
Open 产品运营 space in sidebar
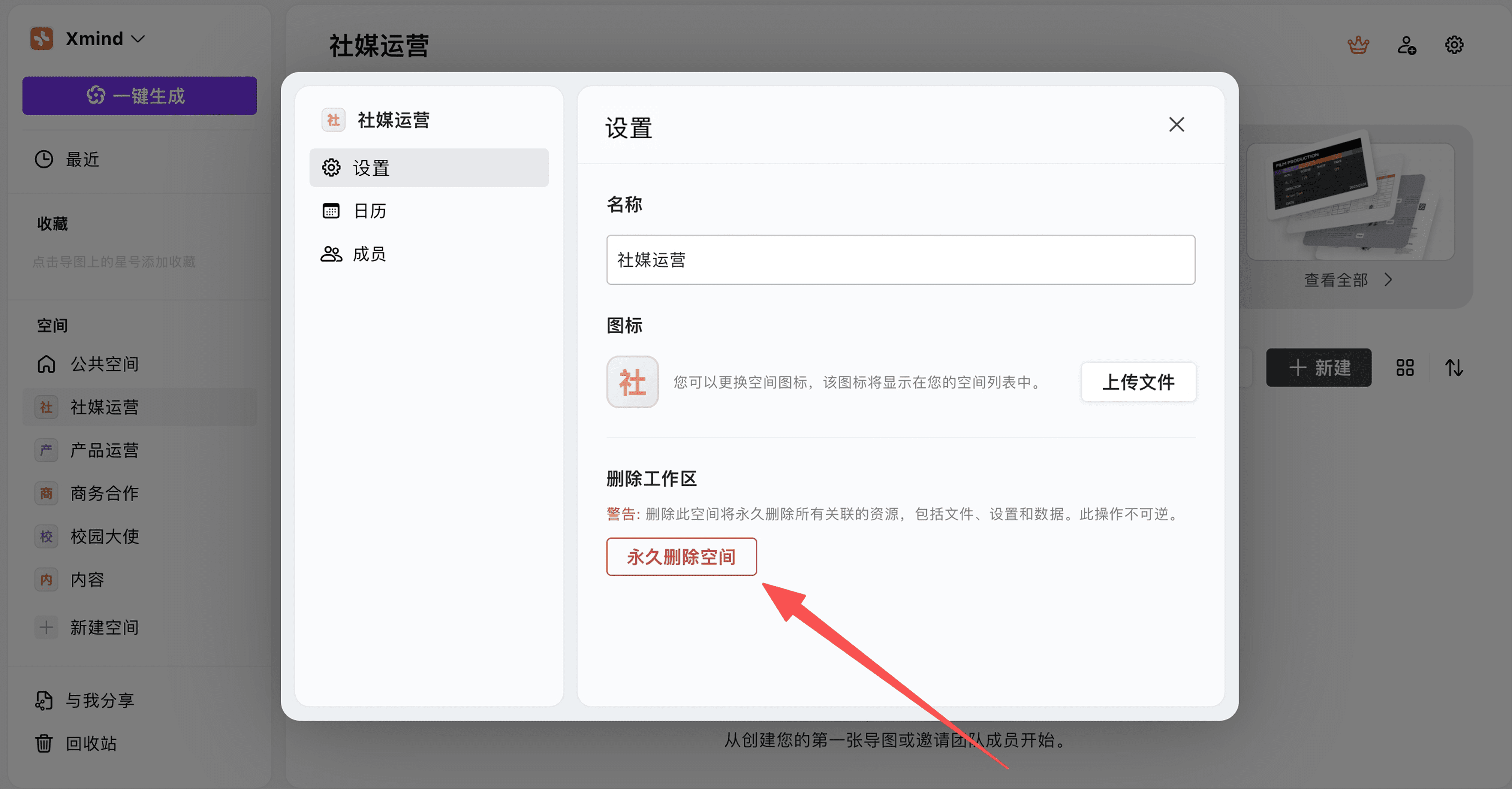[x=104, y=450]
